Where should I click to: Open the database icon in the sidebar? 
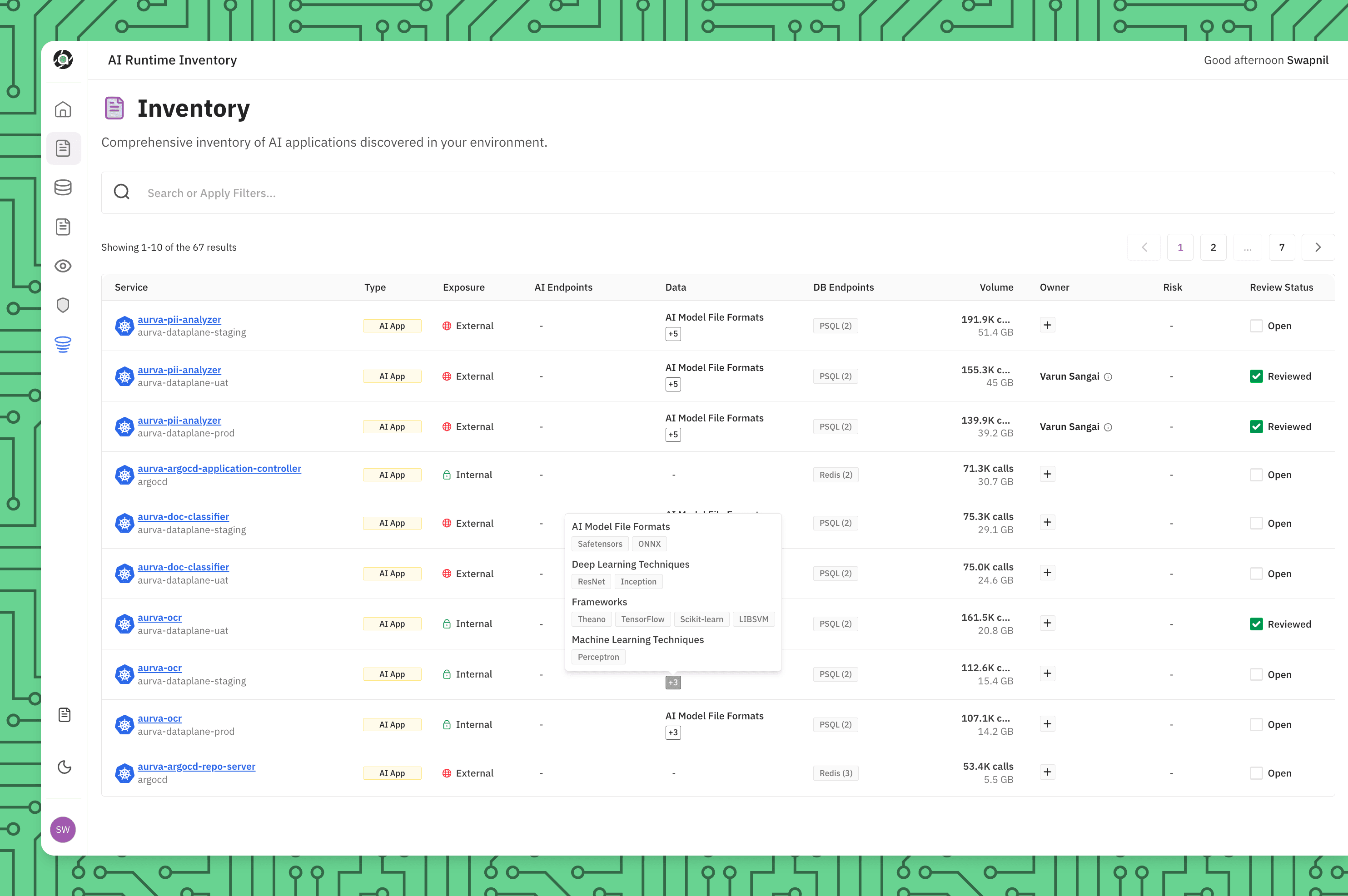(63, 188)
